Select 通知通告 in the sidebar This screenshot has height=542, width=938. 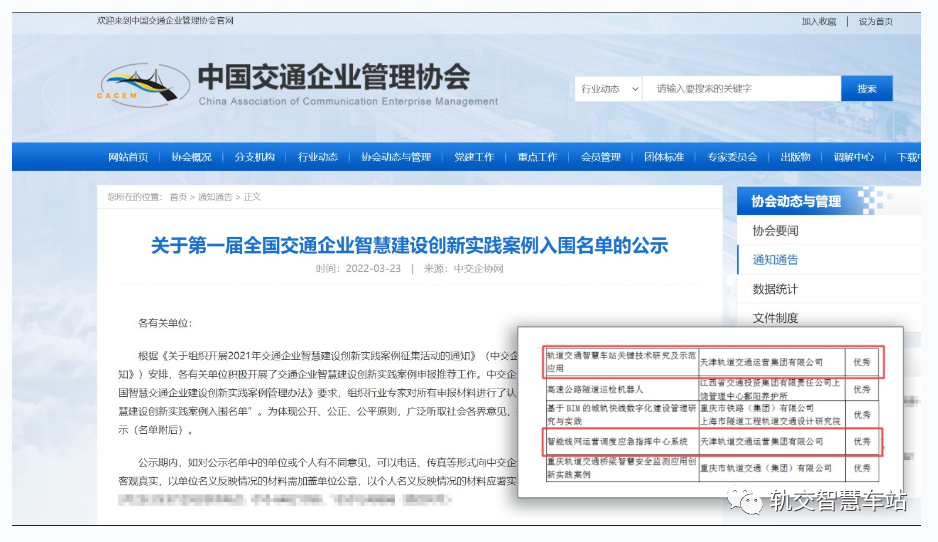pos(775,260)
